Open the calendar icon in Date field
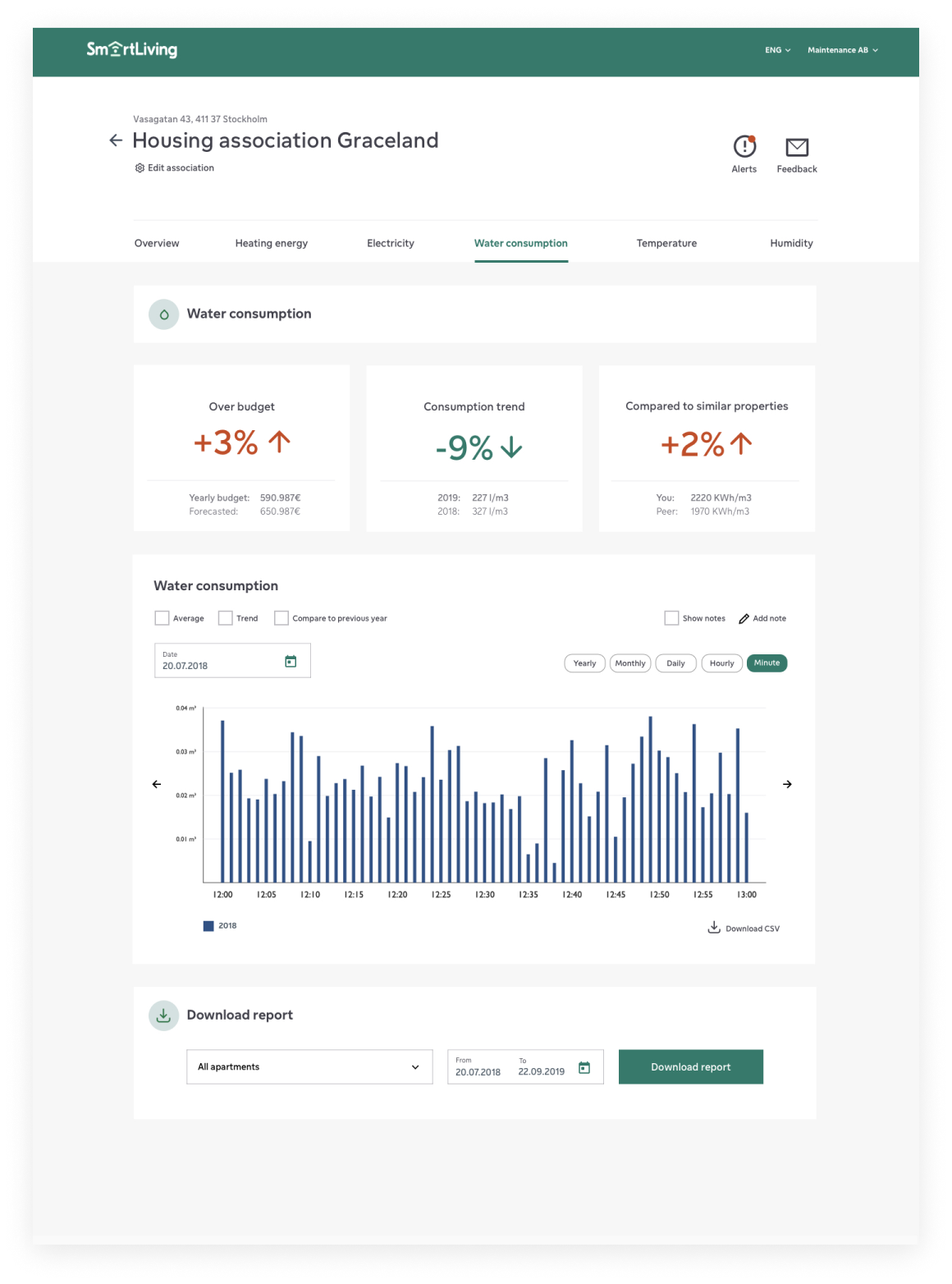952x1284 pixels. [291, 662]
